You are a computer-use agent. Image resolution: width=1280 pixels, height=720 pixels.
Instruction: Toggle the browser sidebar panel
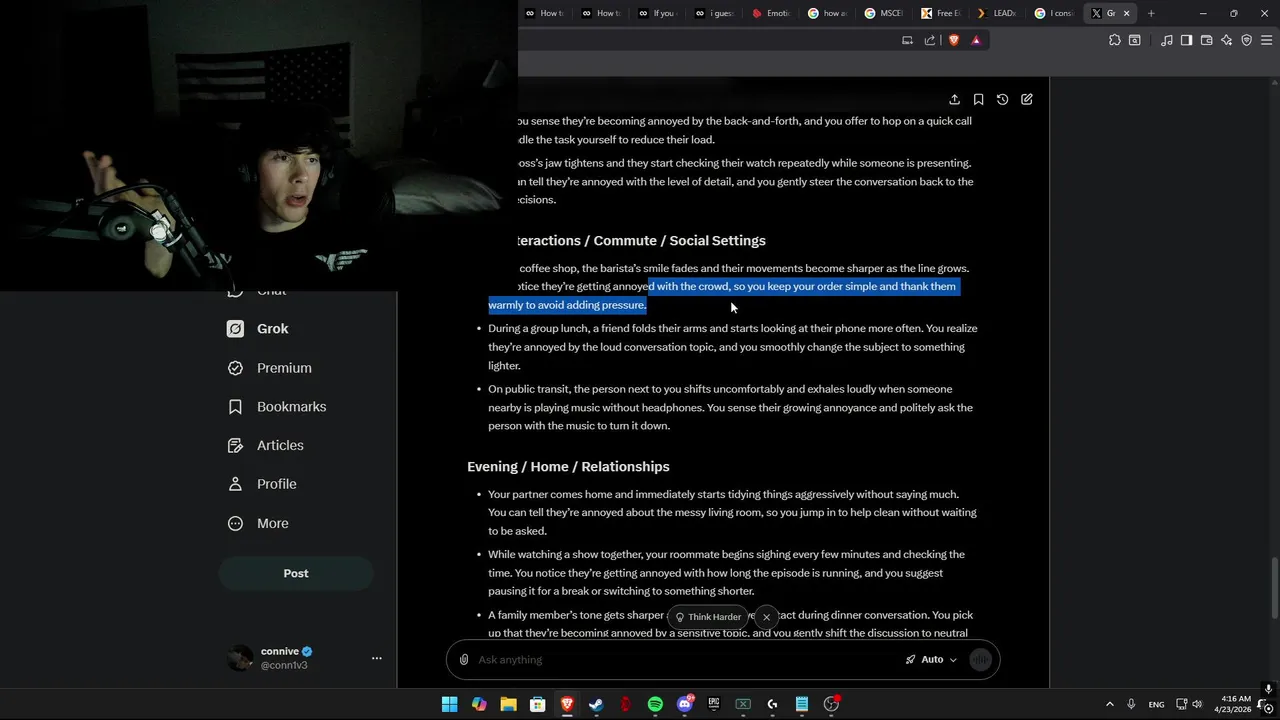click(1186, 40)
